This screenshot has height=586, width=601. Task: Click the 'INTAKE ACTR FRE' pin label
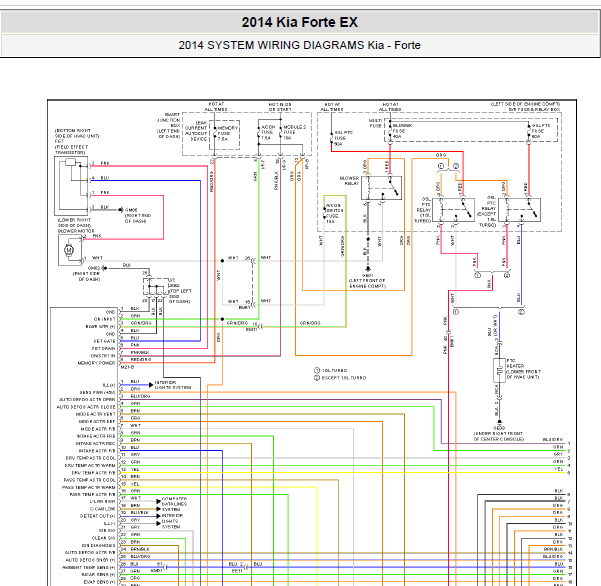click(96, 436)
